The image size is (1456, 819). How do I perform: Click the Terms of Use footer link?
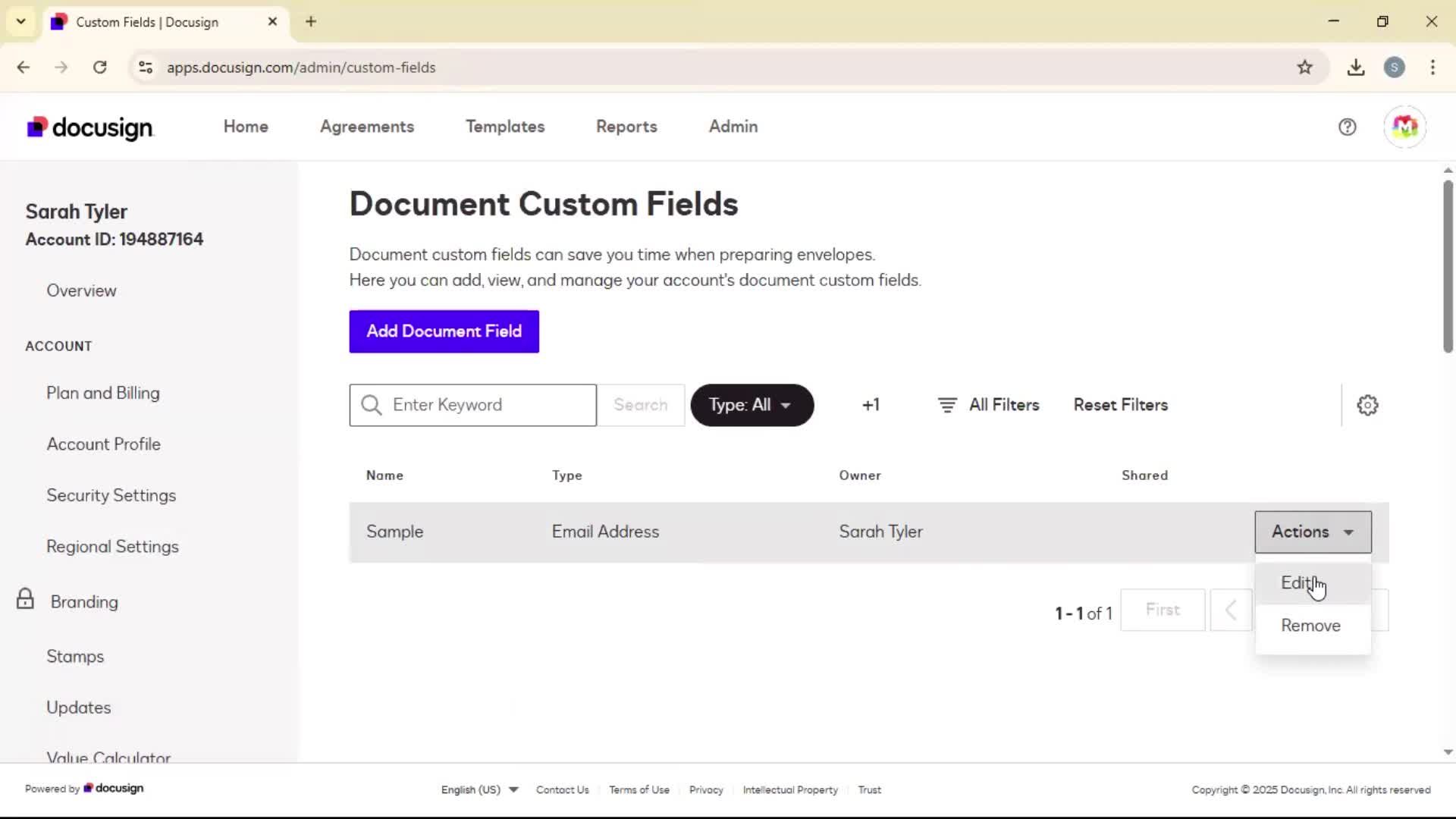(x=639, y=789)
